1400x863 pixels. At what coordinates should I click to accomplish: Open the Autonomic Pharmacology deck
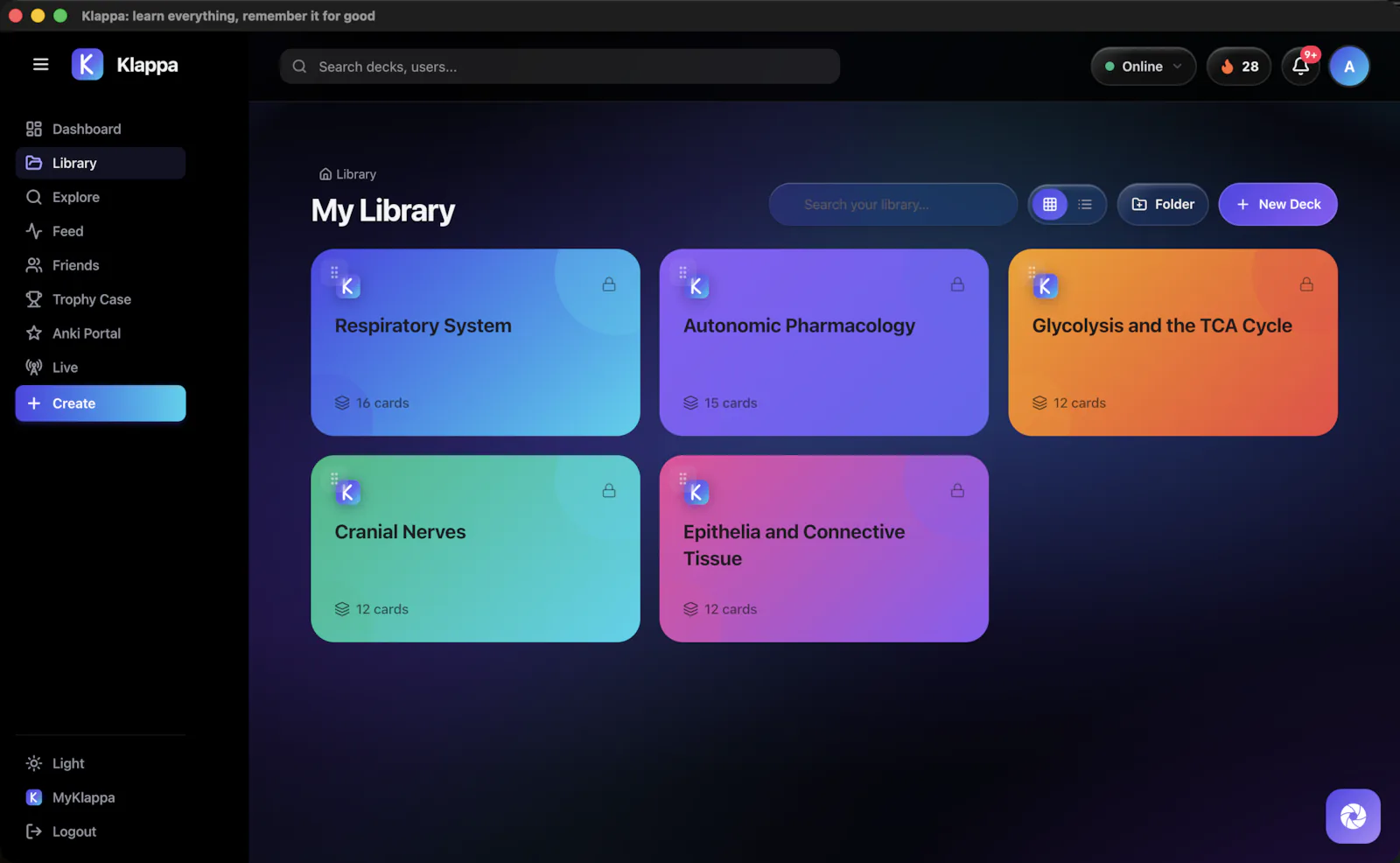click(x=823, y=342)
